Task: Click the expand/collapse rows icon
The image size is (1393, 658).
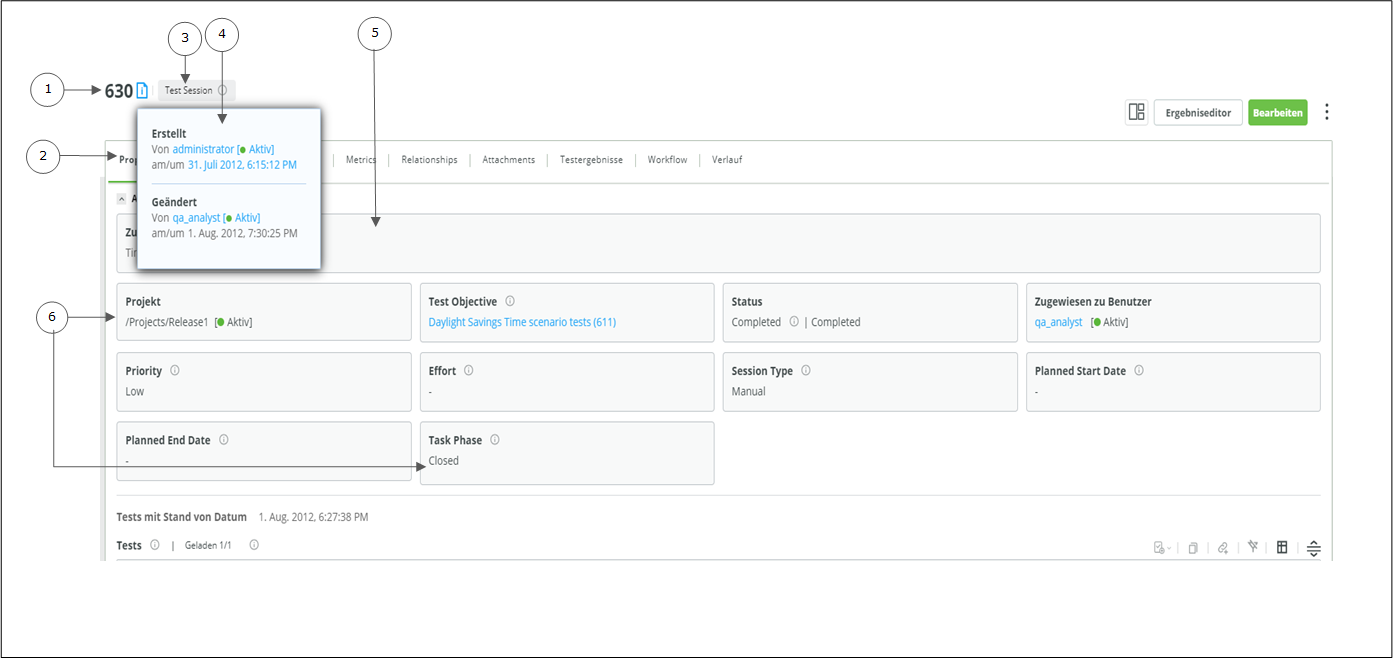Action: pyautogui.click(x=1314, y=548)
